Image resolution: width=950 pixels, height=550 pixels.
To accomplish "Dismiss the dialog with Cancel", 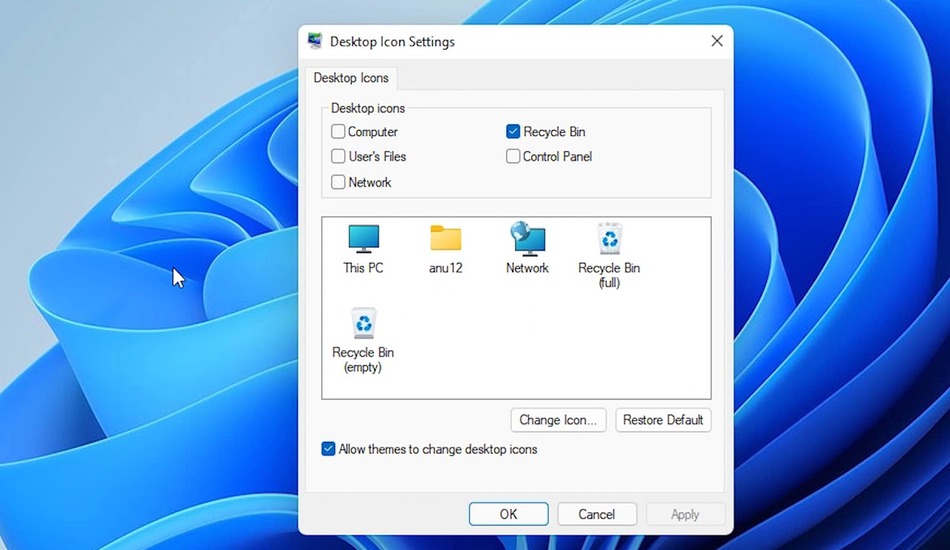I will click(x=597, y=514).
